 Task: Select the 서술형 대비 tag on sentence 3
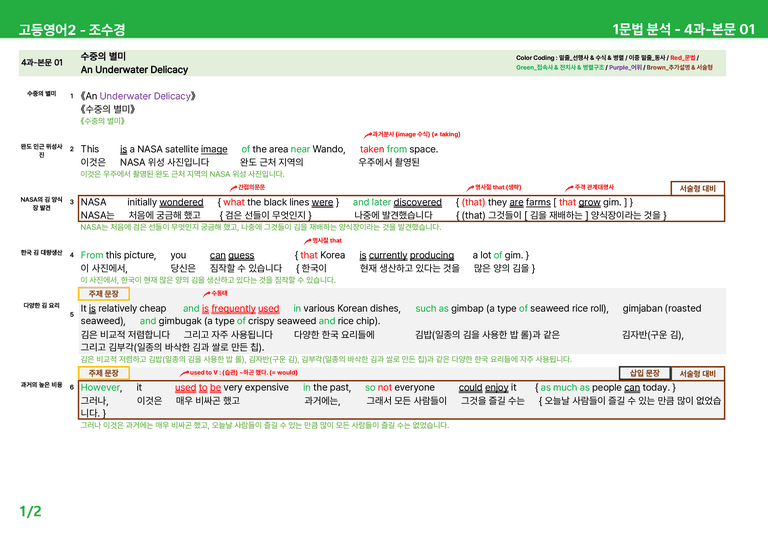[x=697, y=189]
